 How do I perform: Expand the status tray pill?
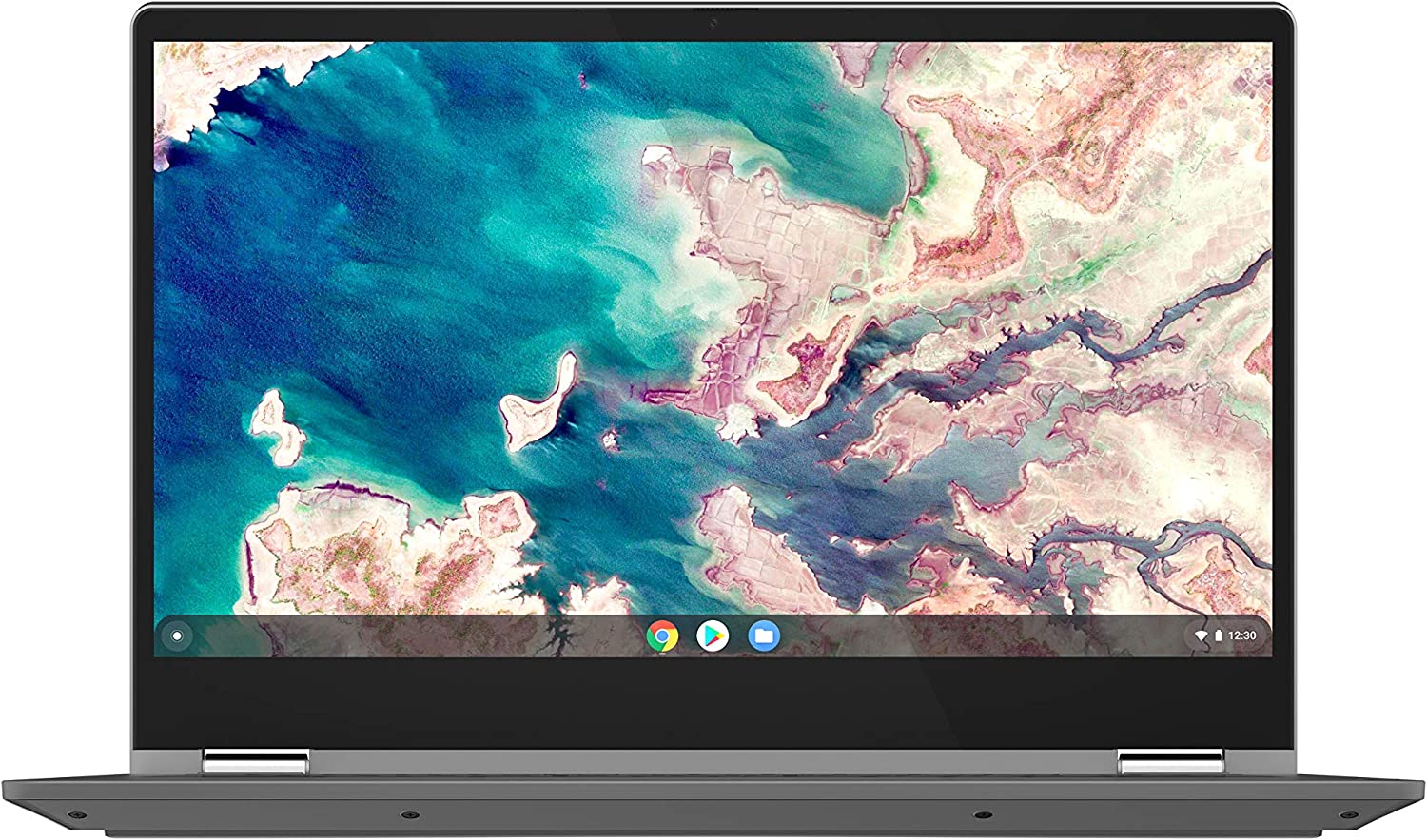(x=1226, y=635)
